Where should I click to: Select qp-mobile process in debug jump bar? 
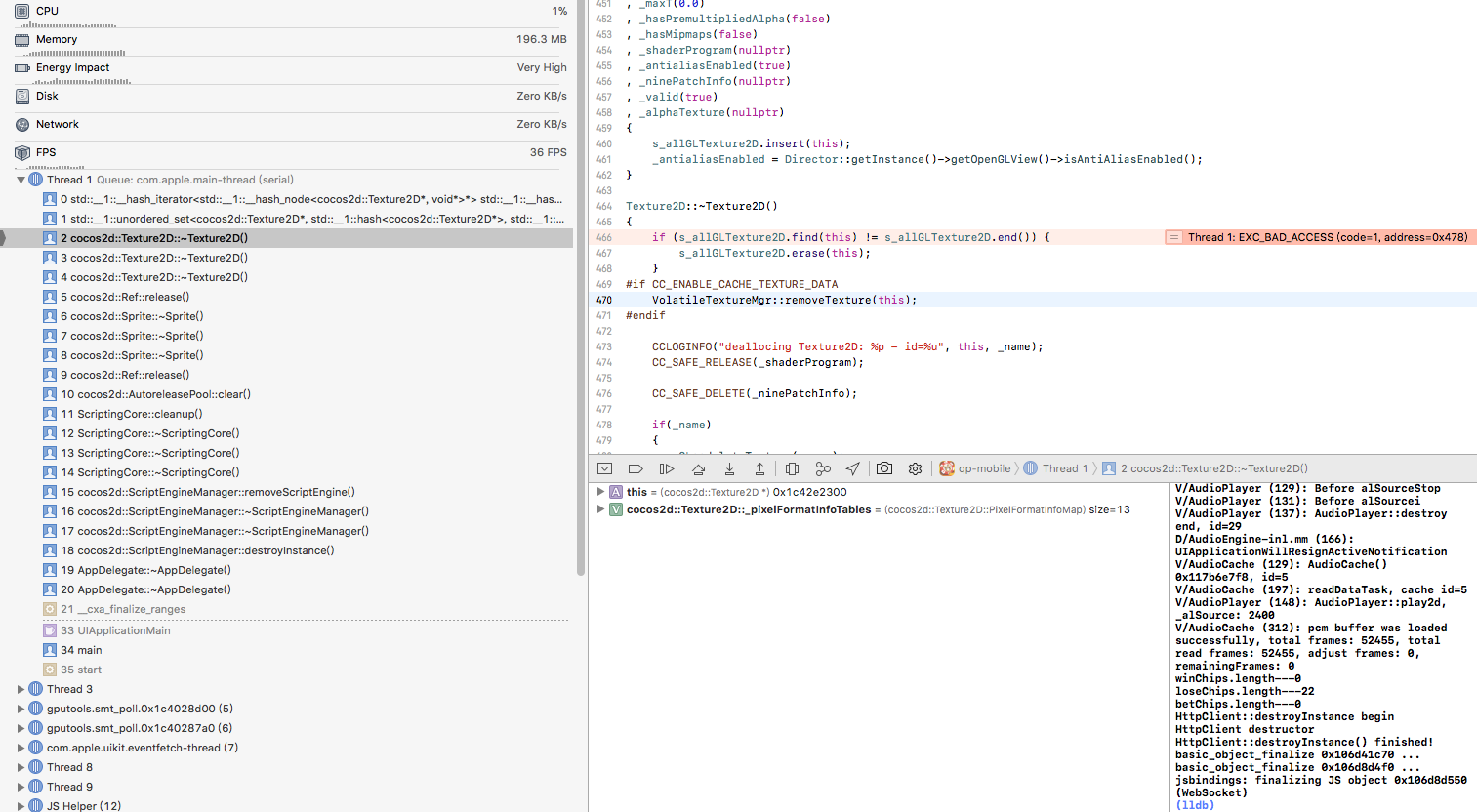pos(975,468)
